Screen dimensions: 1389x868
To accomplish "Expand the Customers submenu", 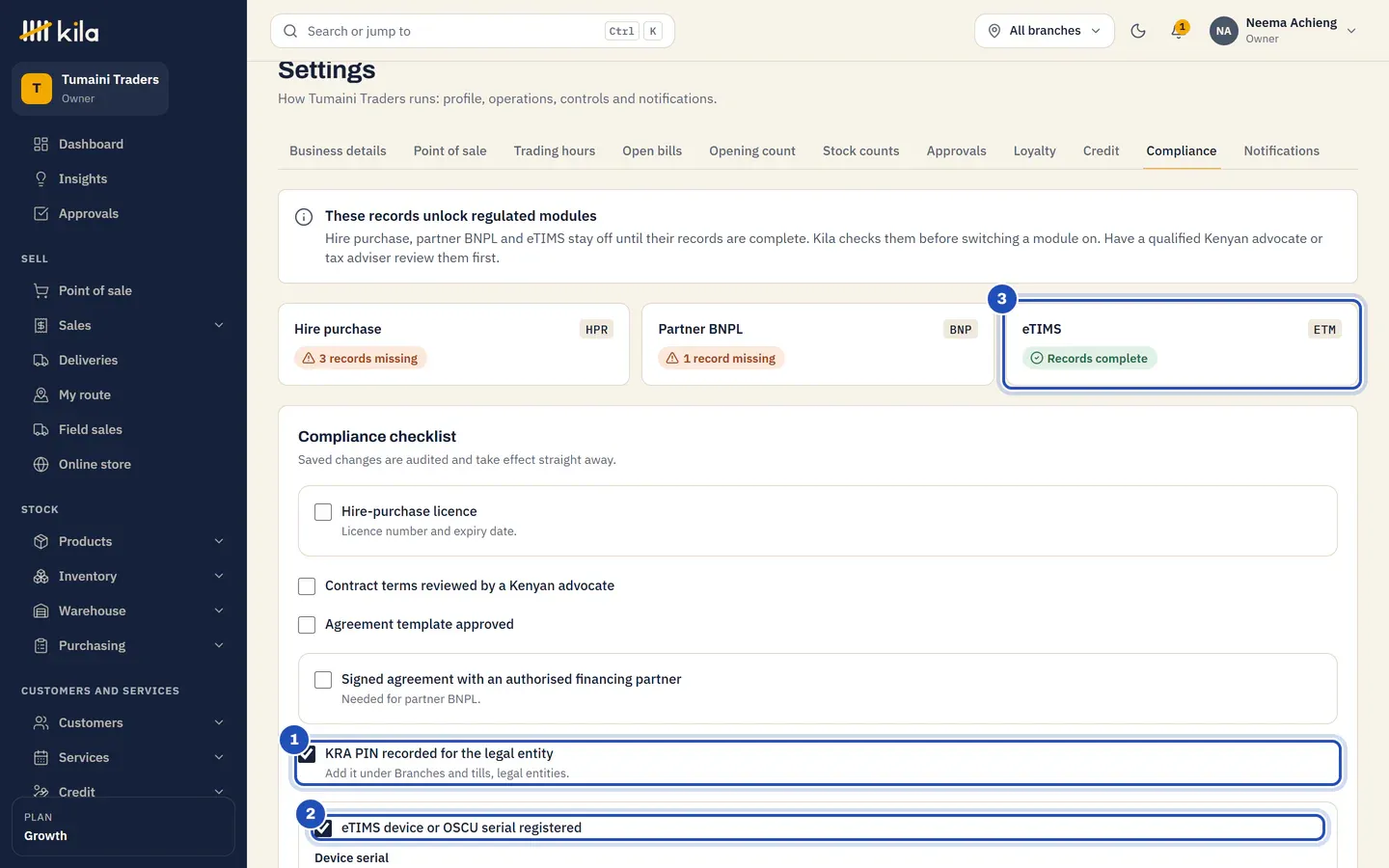I will coord(219,723).
